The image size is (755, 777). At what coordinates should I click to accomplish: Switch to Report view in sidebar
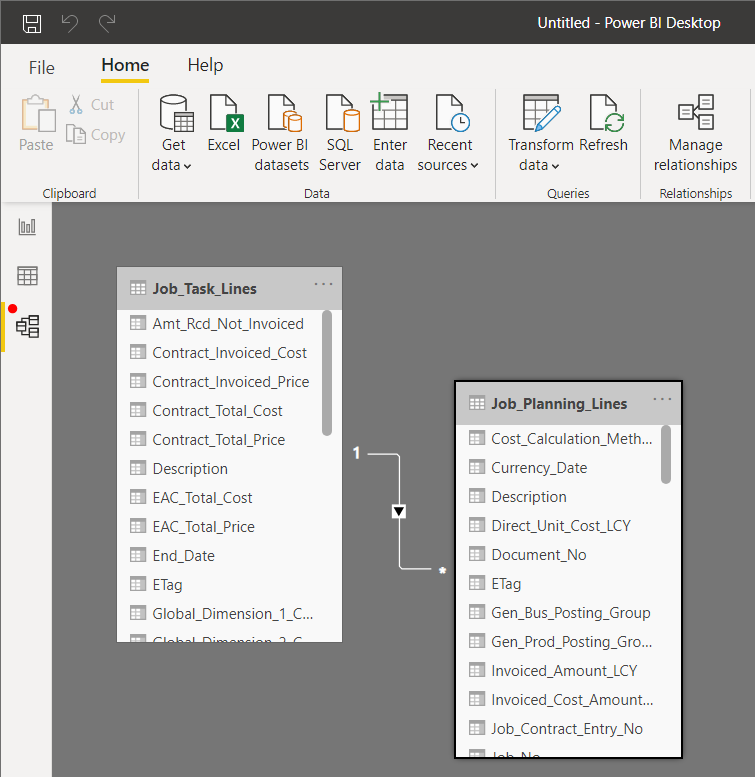click(27, 227)
